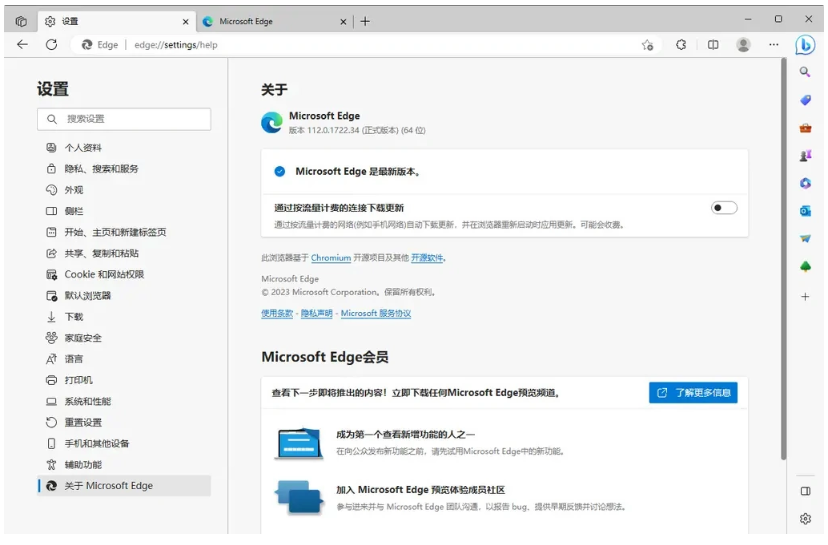Open the user profile avatar icon

coord(743,45)
